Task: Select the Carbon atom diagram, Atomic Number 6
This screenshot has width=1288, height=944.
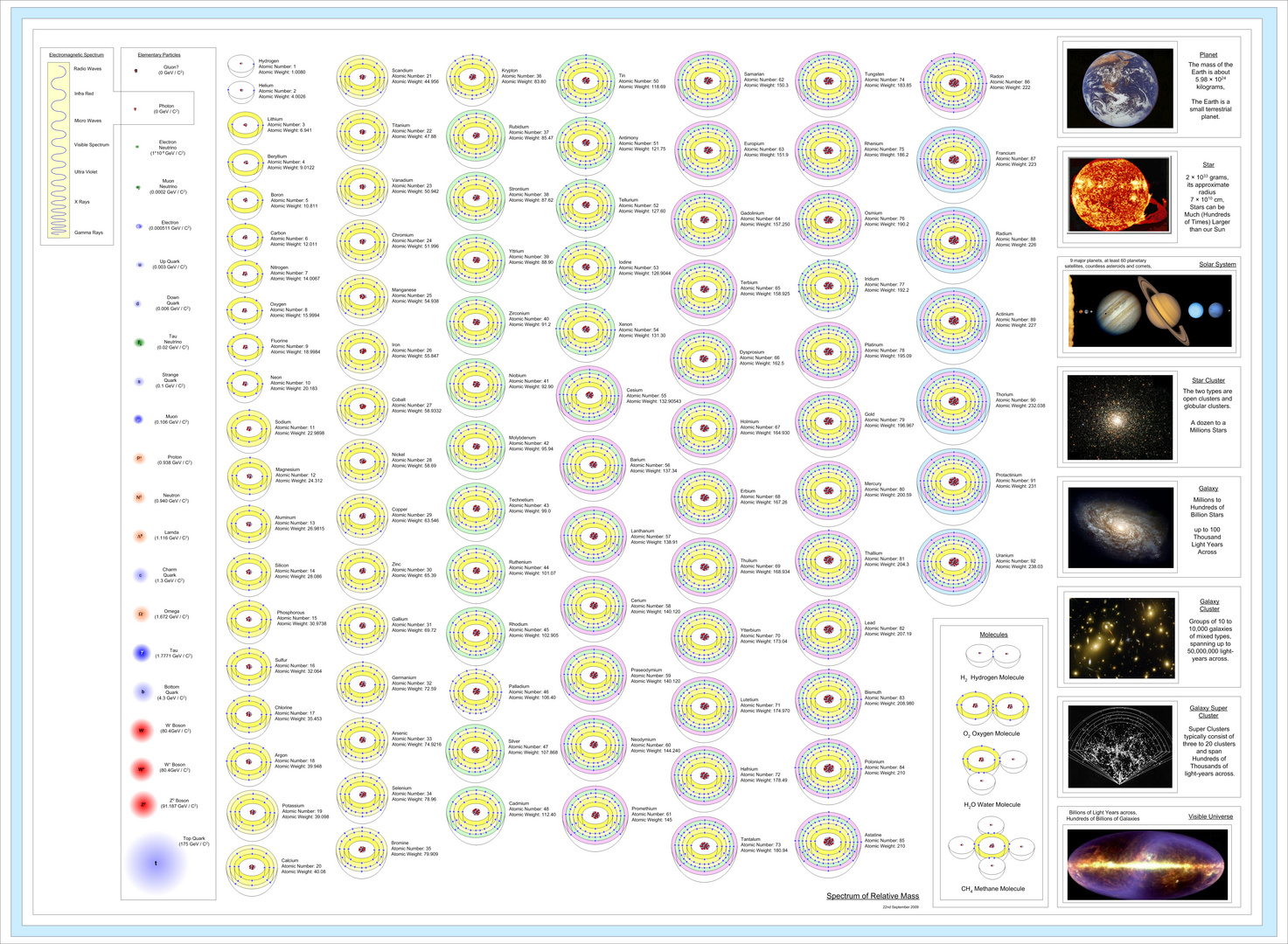Action: coord(246,237)
